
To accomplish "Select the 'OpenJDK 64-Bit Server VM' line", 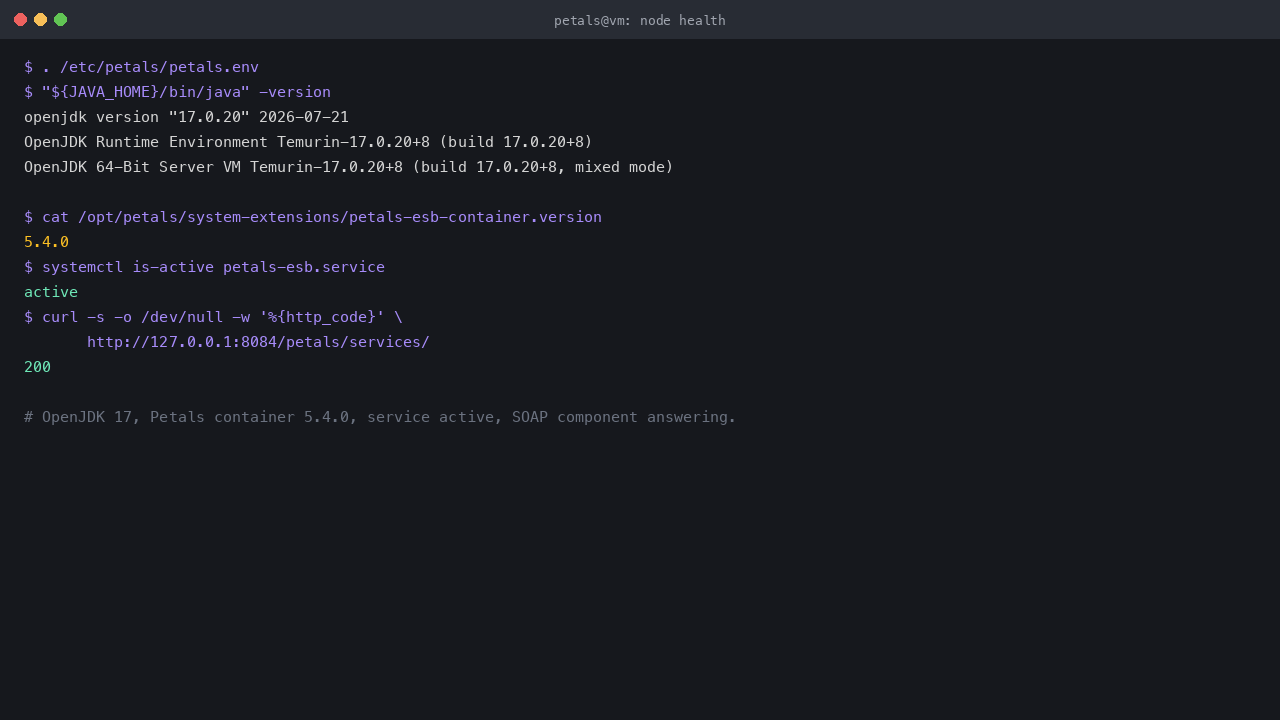I will [349, 167].
